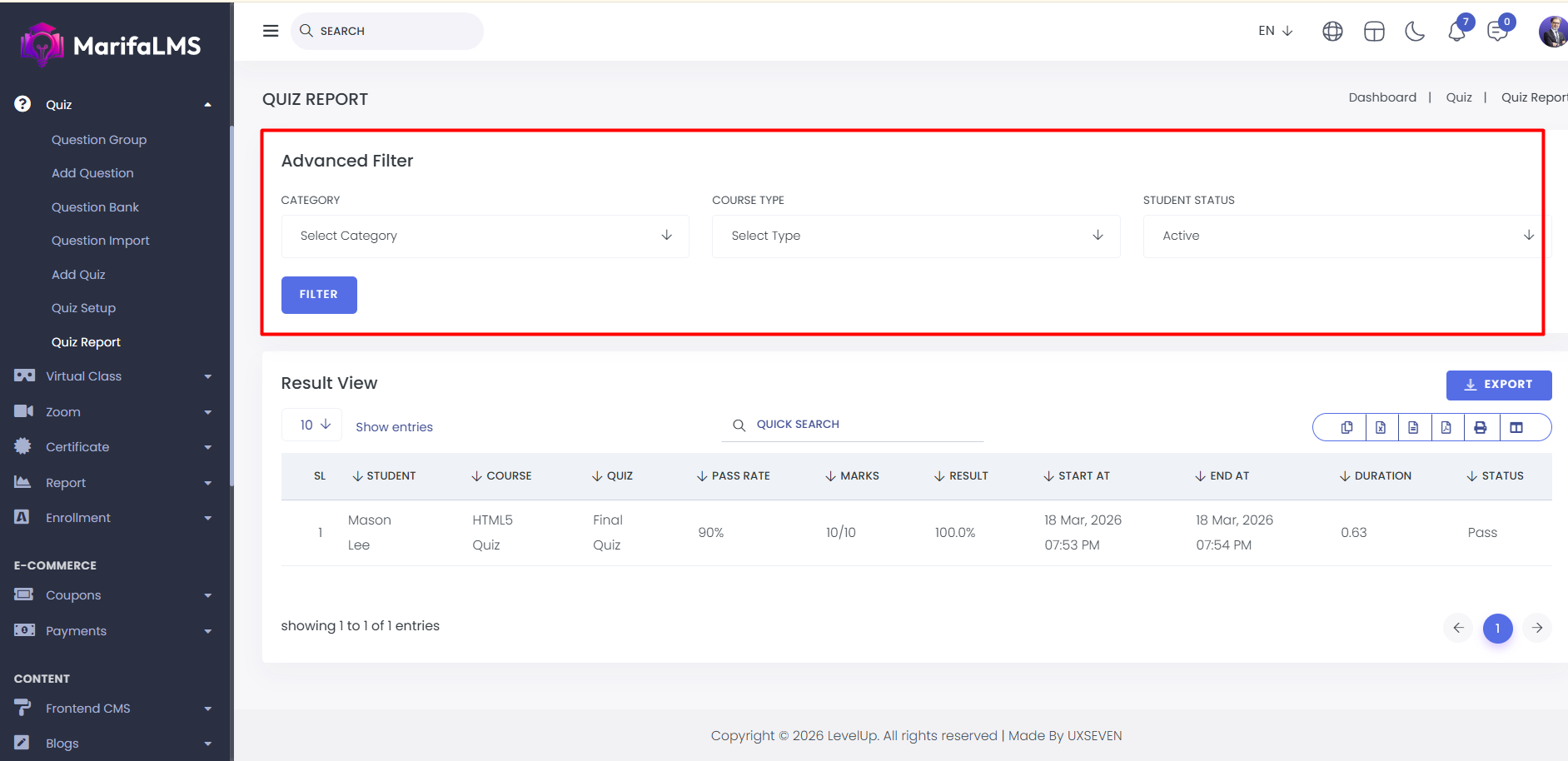Click the EXPORT button
The width and height of the screenshot is (1568, 761).
1498,385
